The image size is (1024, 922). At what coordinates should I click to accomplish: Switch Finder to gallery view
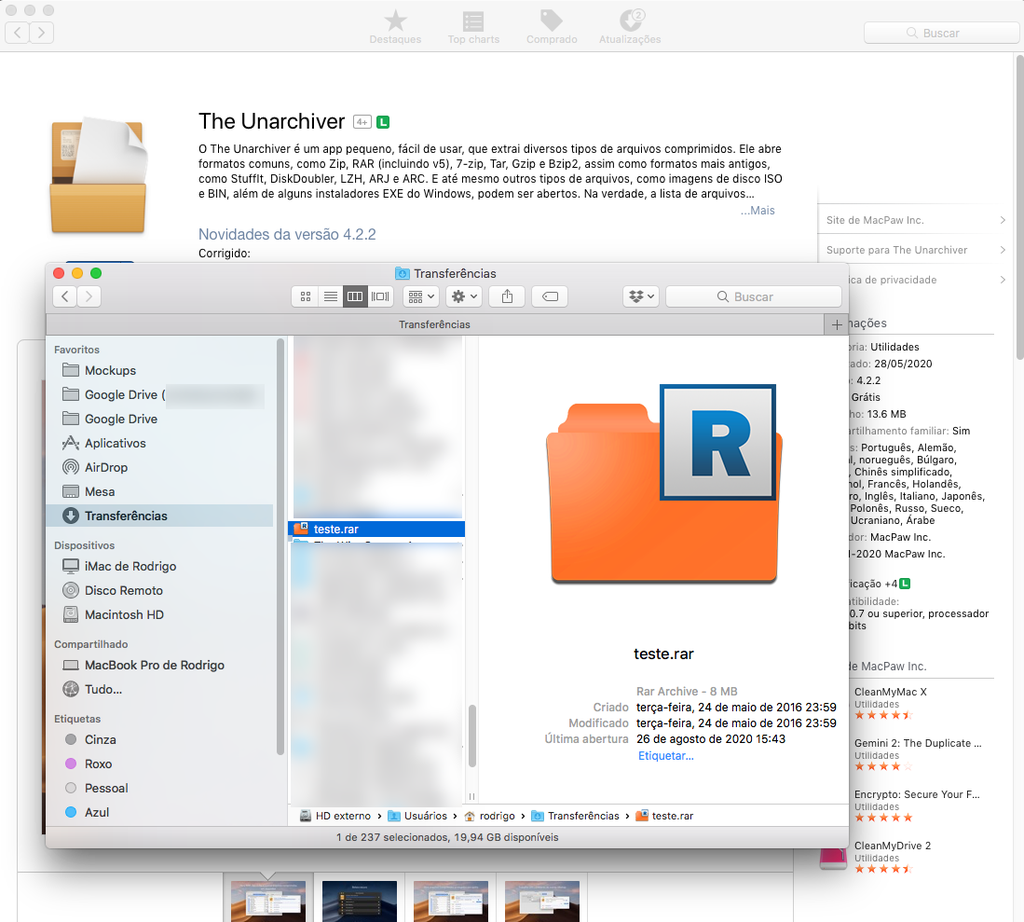pos(380,296)
